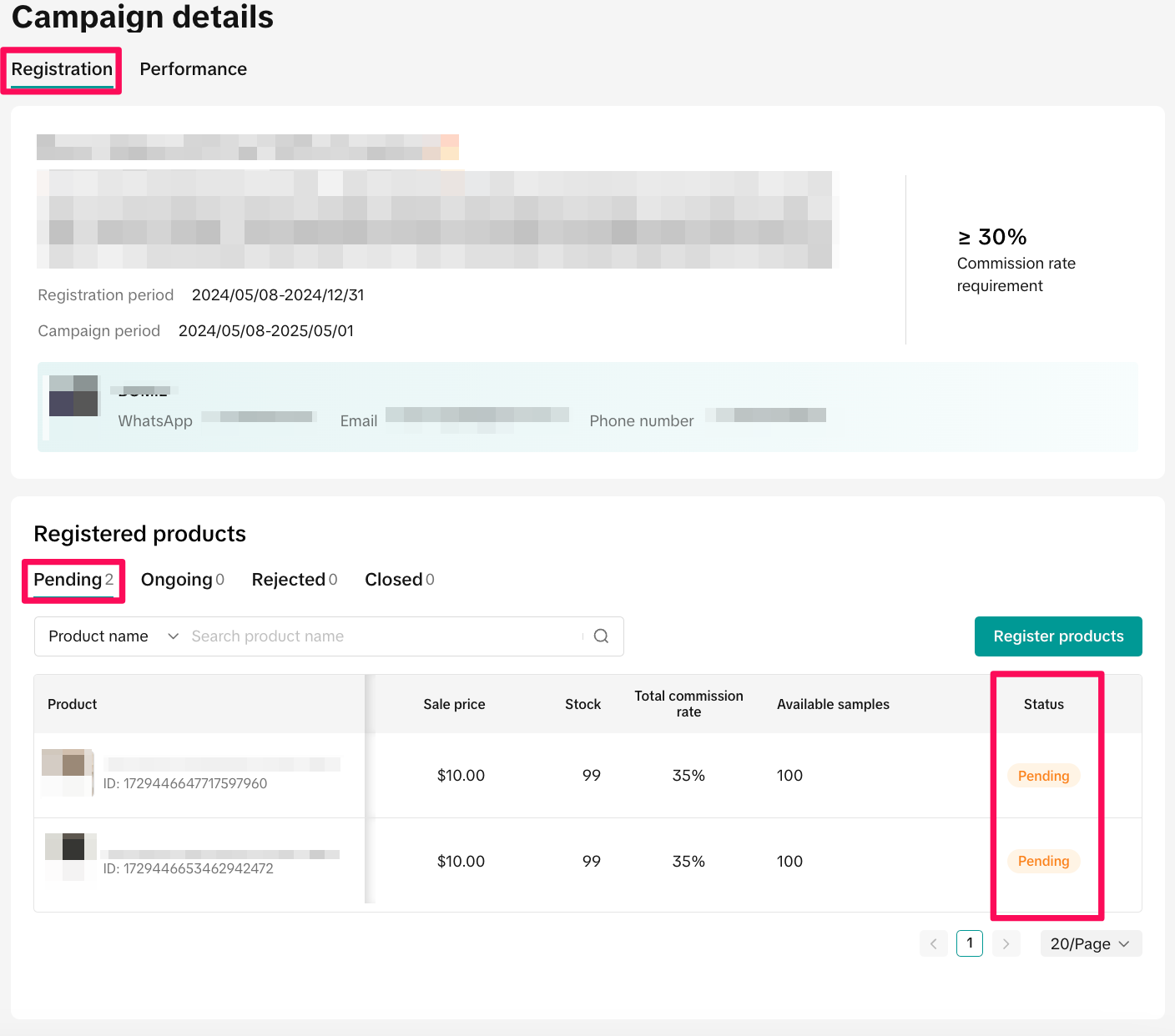Switch to the Closed products tab

(399, 580)
